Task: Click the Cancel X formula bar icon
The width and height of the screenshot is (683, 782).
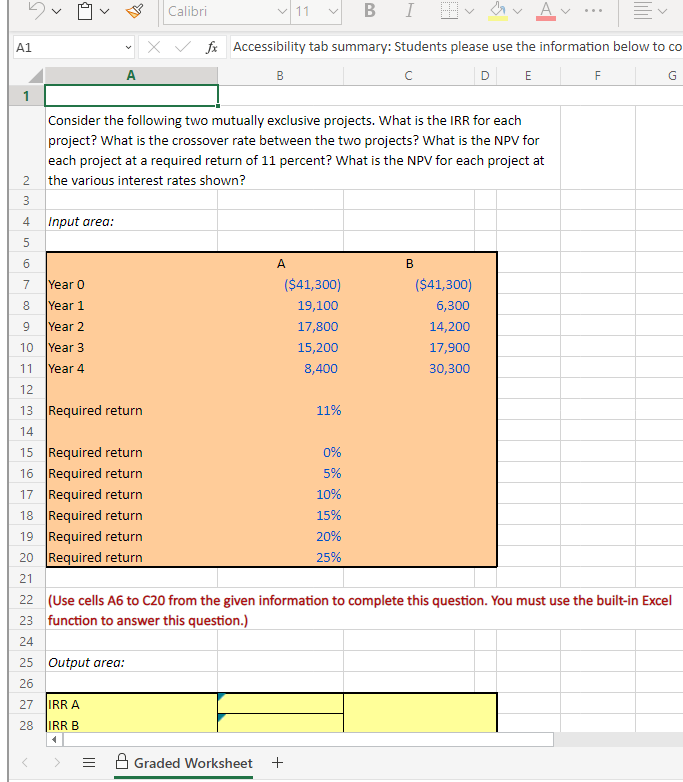Action: click(154, 47)
